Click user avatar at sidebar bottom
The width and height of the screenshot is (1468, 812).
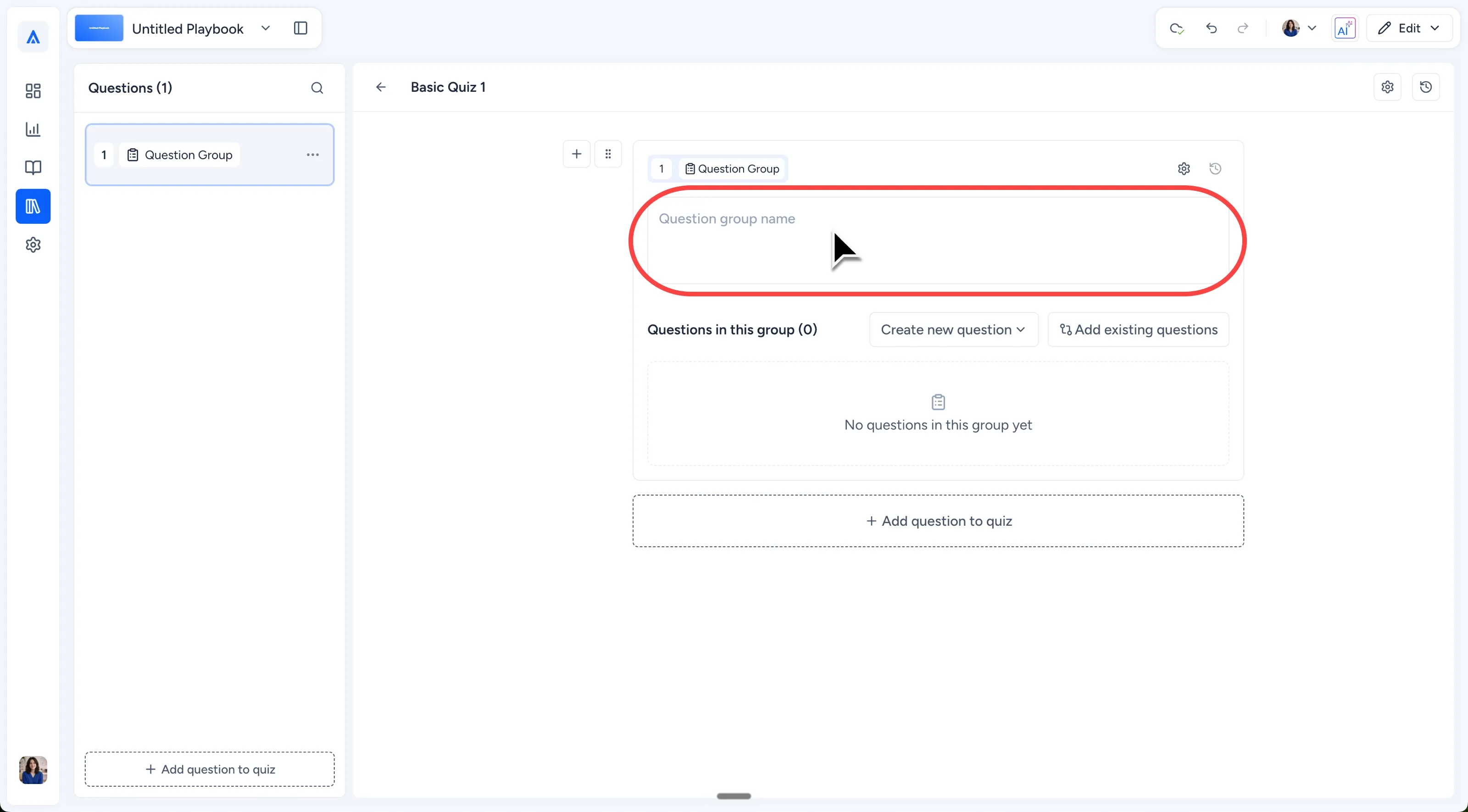pyautogui.click(x=33, y=770)
